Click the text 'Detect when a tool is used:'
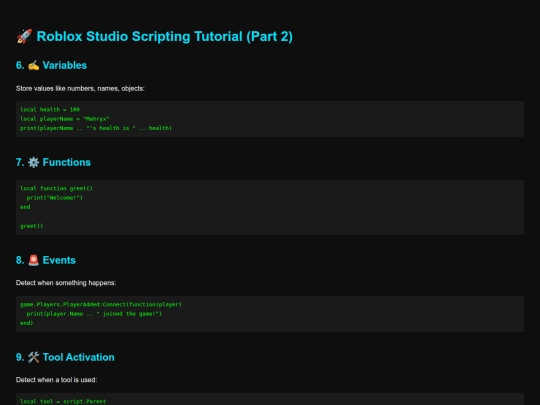This screenshot has height=405, width=540. point(56,380)
